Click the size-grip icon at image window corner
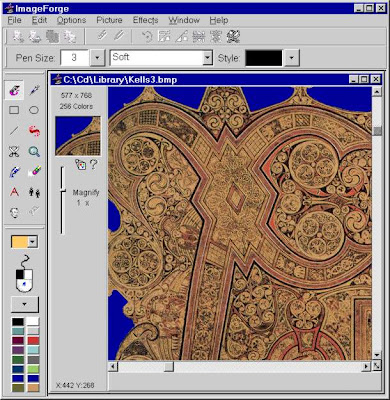 click(377, 366)
